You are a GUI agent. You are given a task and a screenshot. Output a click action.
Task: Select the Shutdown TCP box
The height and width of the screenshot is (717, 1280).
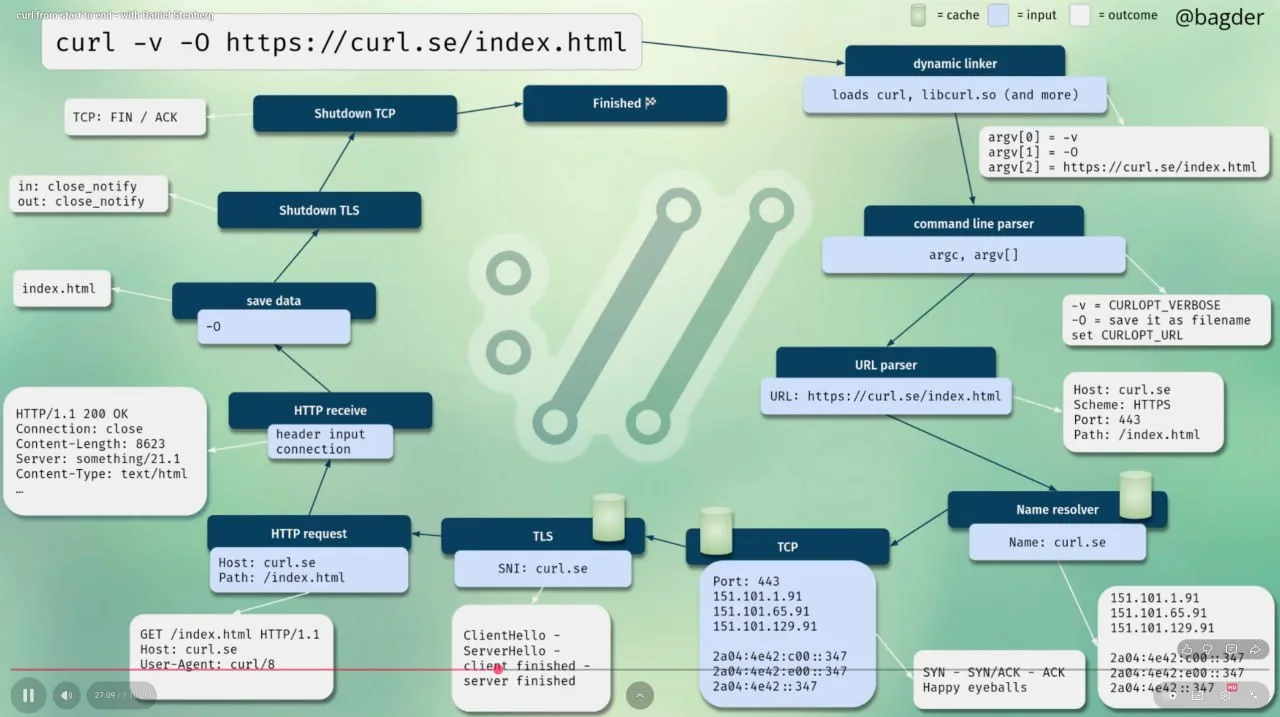pyautogui.click(x=355, y=113)
